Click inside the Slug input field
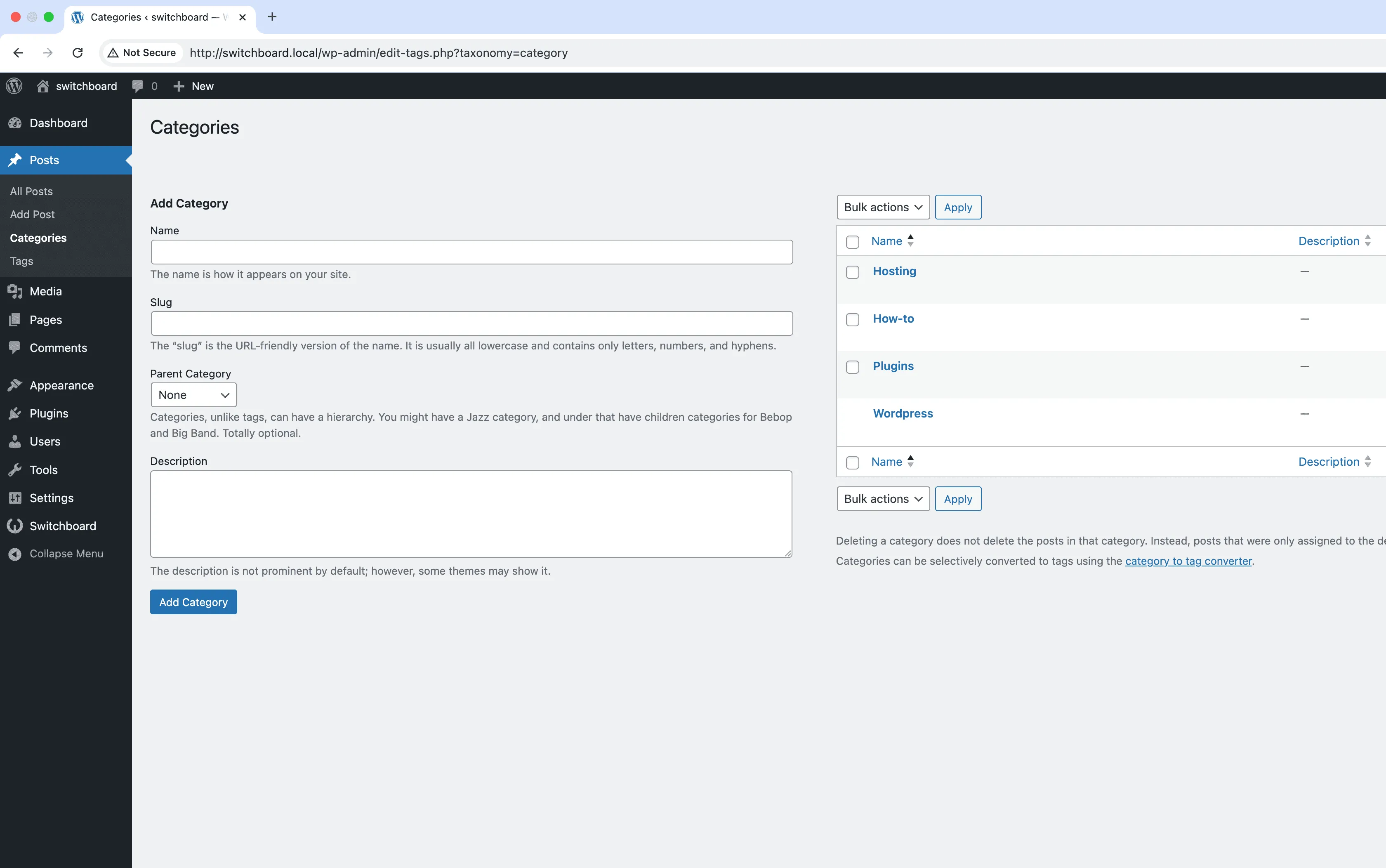The image size is (1386, 868). [471, 323]
